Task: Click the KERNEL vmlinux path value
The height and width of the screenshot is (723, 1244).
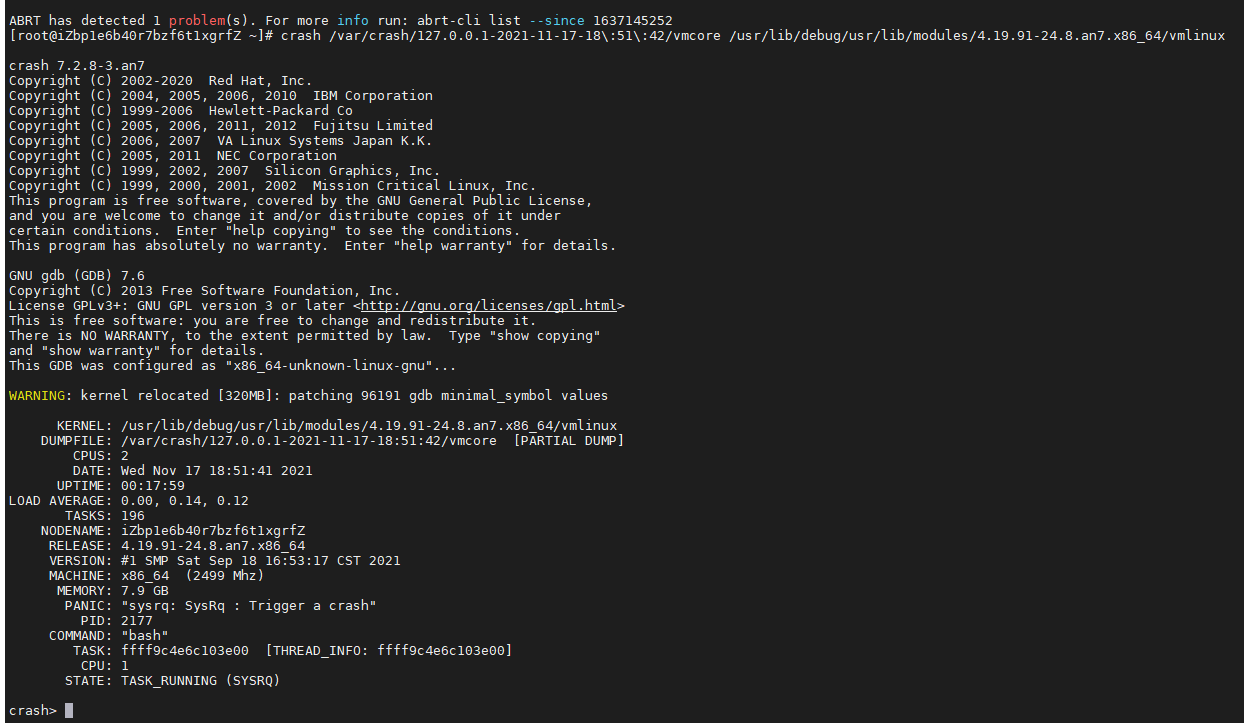Action: [x=368, y=425]
